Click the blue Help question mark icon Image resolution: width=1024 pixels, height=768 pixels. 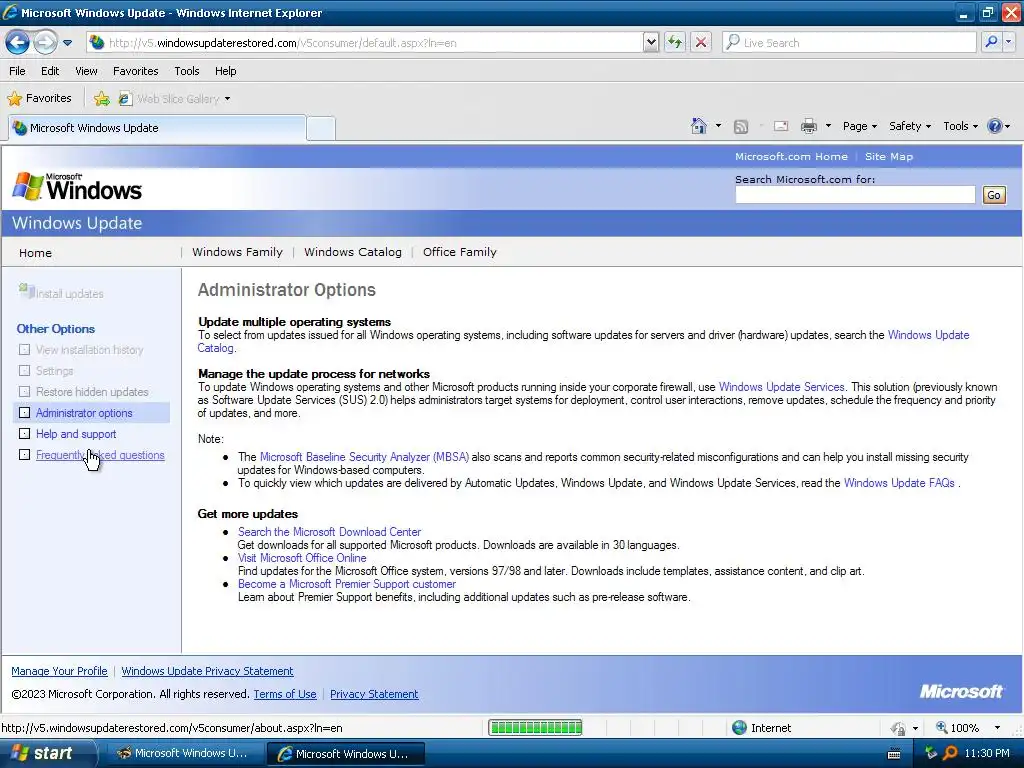[994, 126]
